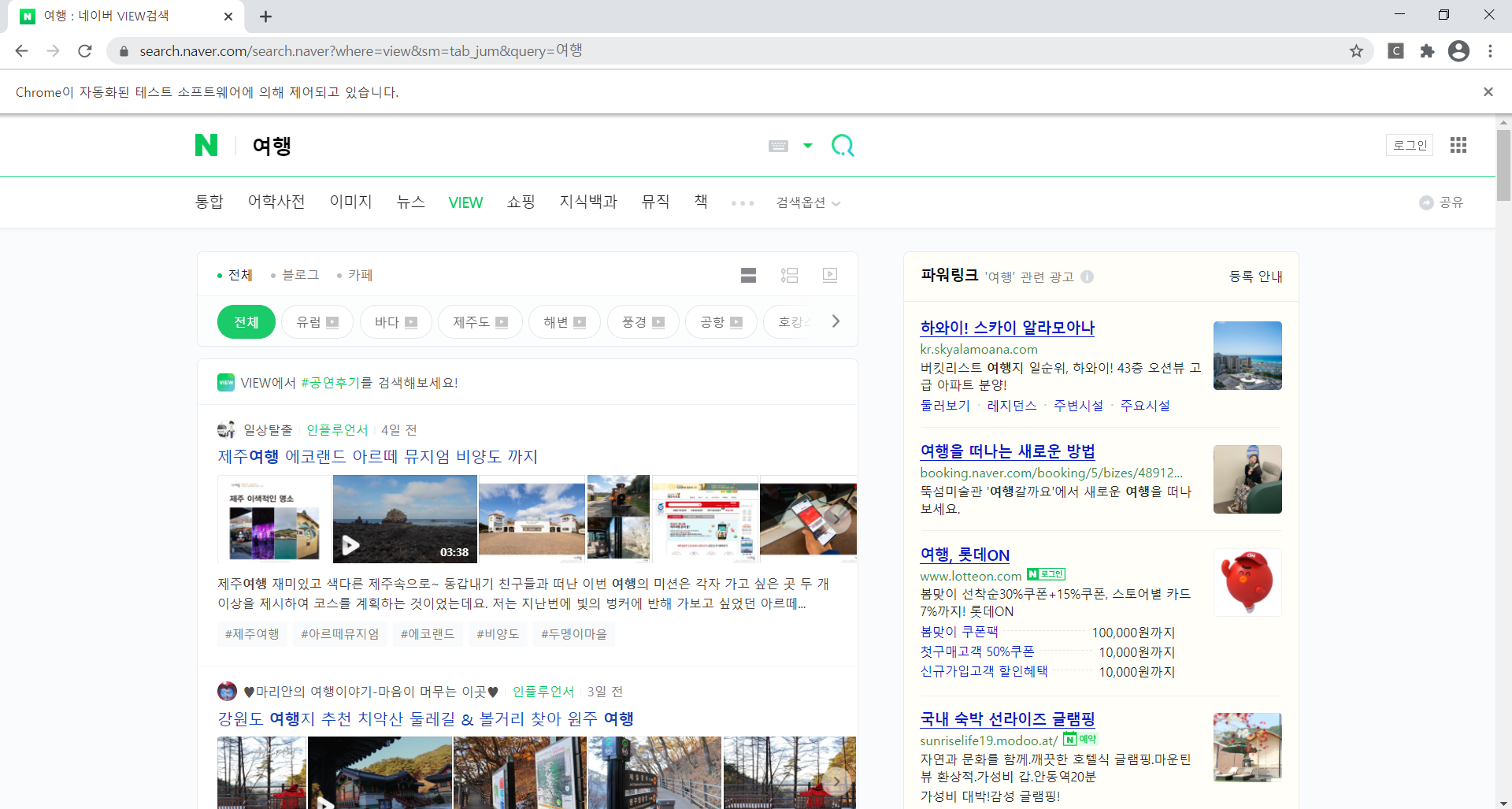1512x809 pixels.
Task: Click the #제주여행 tag
Action: click(x=252, y=634)
